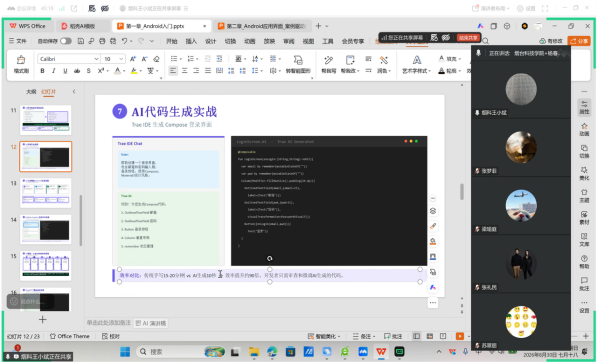Underline the selected text
Viewport: 597px width, 362px height.
[65, 71]
